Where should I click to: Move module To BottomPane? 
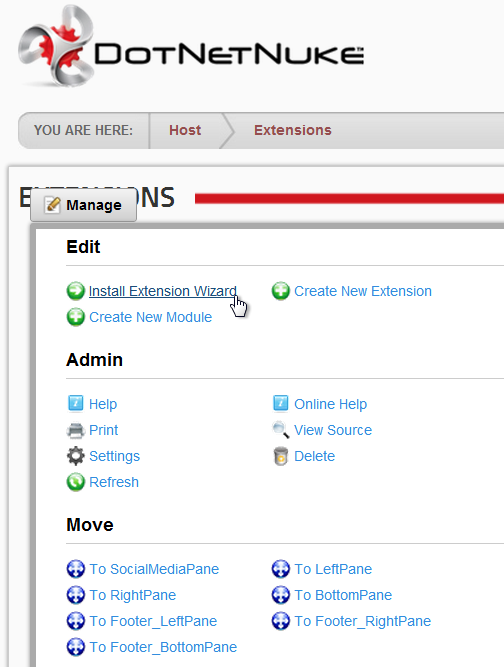point(343,595)
